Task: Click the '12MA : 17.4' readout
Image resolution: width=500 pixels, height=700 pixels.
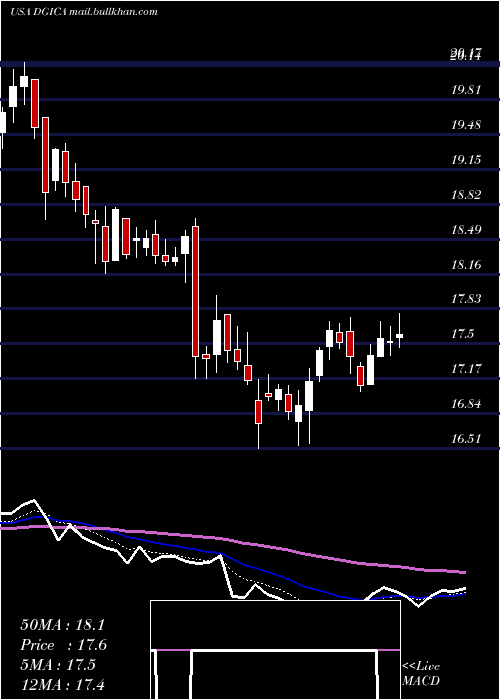Action: click(62, 684)
